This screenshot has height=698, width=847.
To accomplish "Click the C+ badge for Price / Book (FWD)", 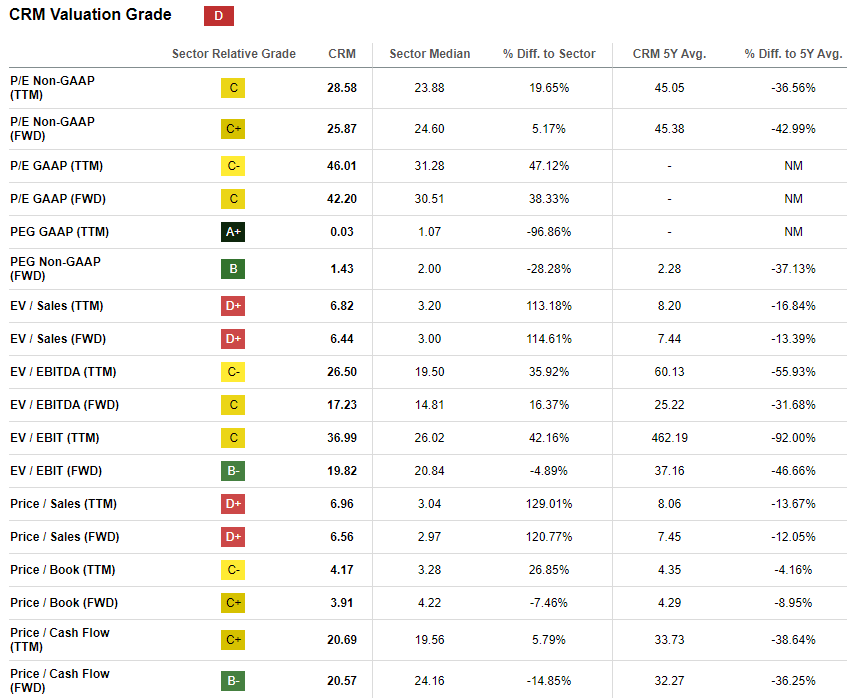I will click(233, 602).
